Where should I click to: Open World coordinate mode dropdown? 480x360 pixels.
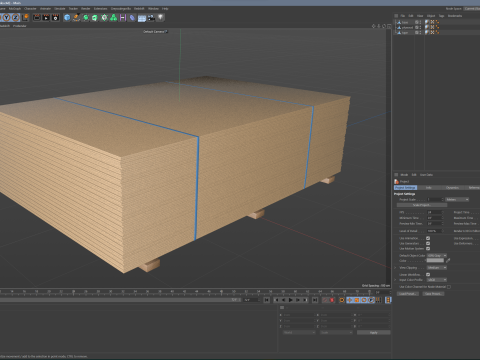299,332
